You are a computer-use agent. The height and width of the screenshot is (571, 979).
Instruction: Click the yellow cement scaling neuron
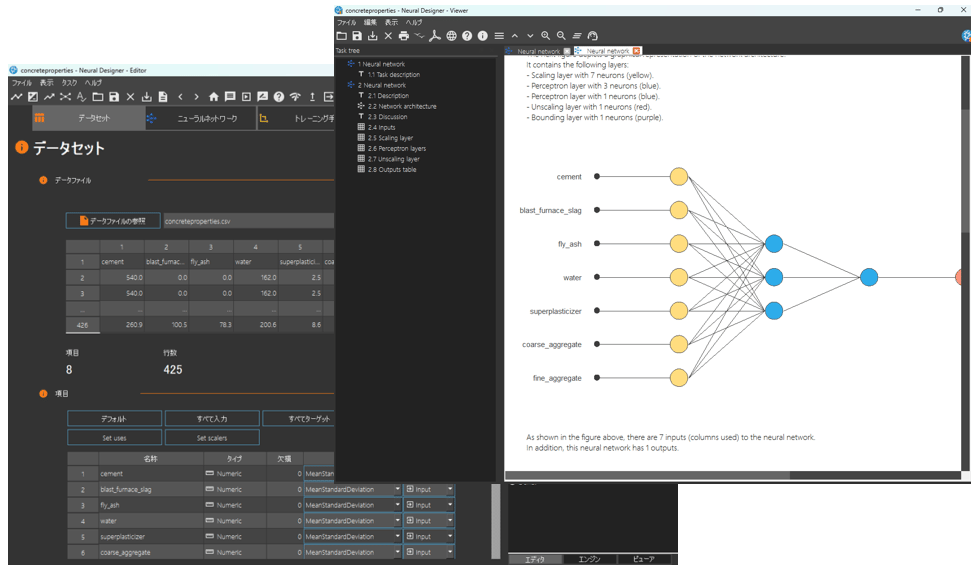[x=679, y=177]
